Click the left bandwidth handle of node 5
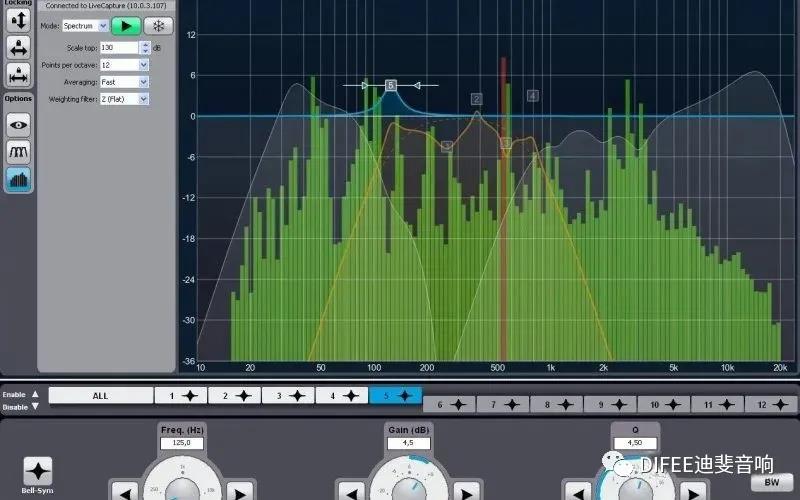The height and width of the screenshot is (500, 800). (364, 85)
